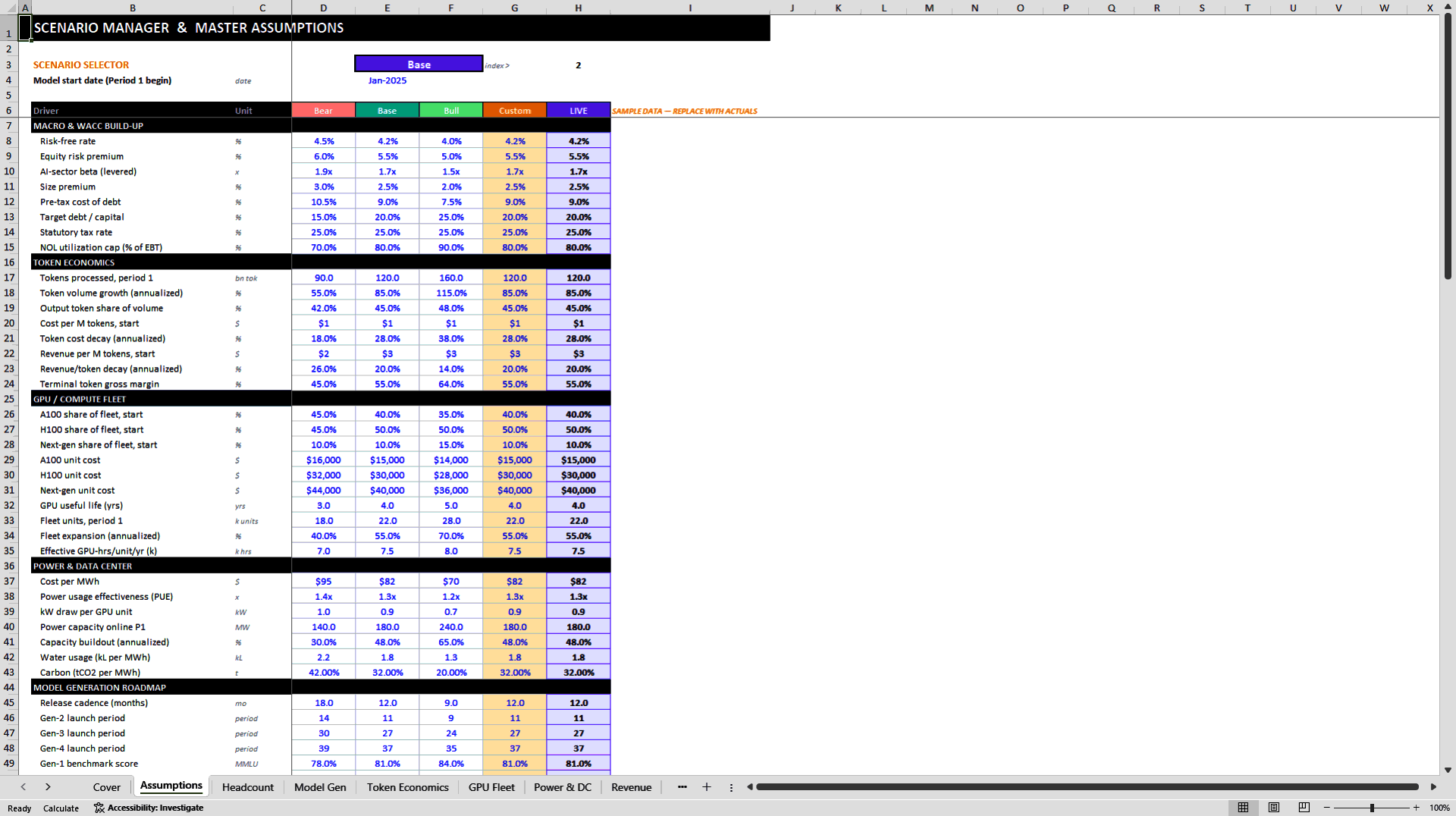Select 'Gen-1 benchmark score' label cell

point(132,763)
